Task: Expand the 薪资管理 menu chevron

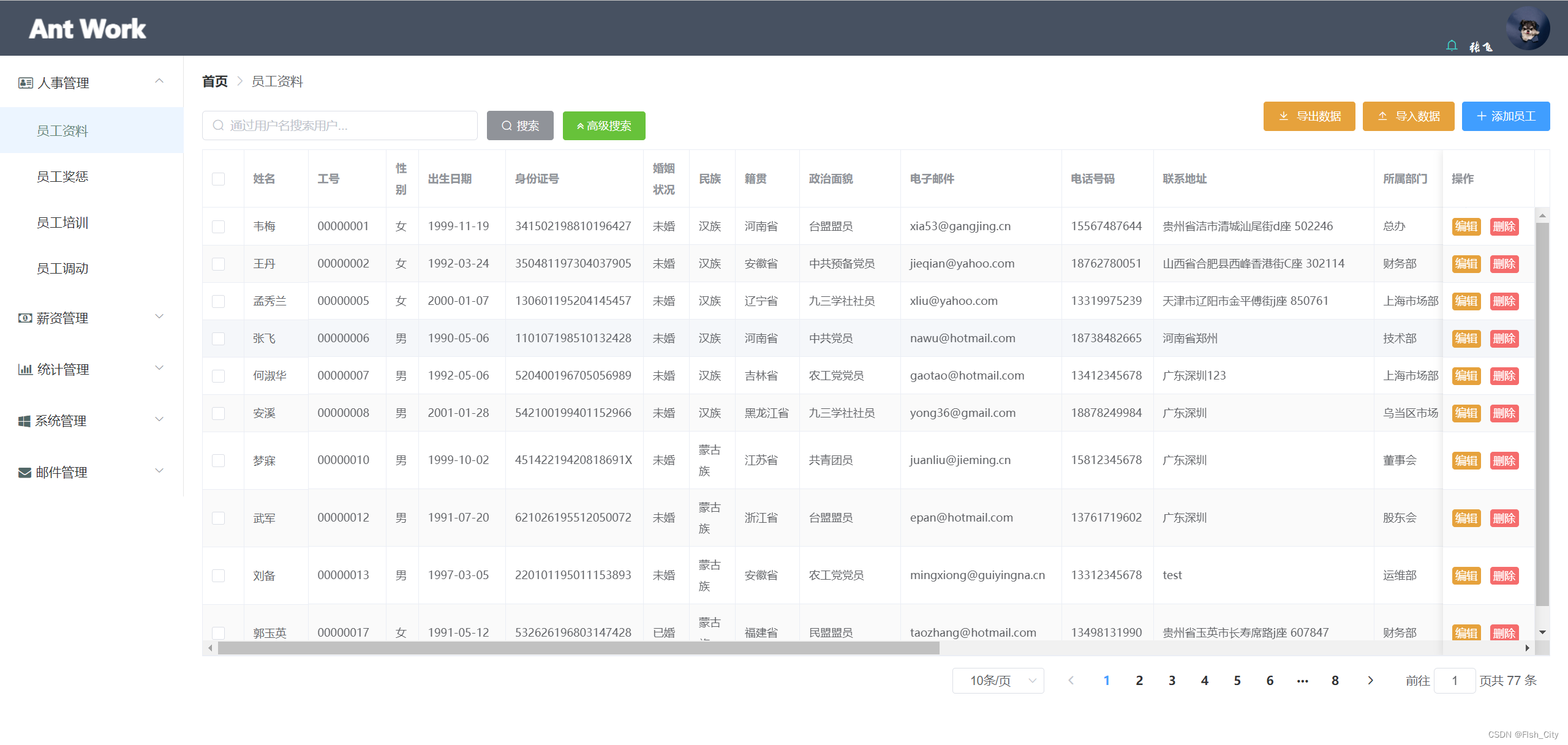Action: point(159,316)
